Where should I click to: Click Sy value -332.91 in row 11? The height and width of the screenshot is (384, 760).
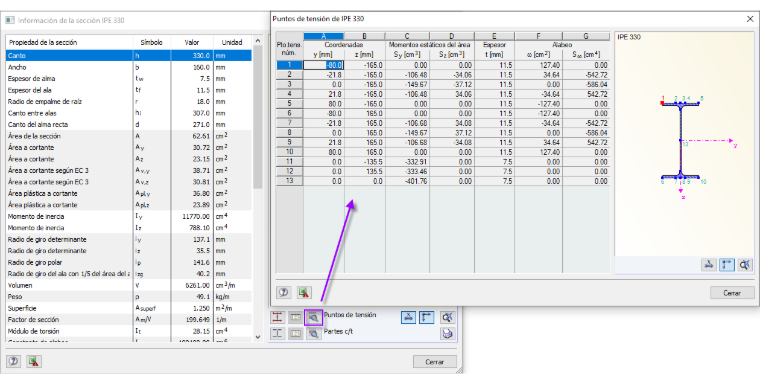click(x=407, y=162)
